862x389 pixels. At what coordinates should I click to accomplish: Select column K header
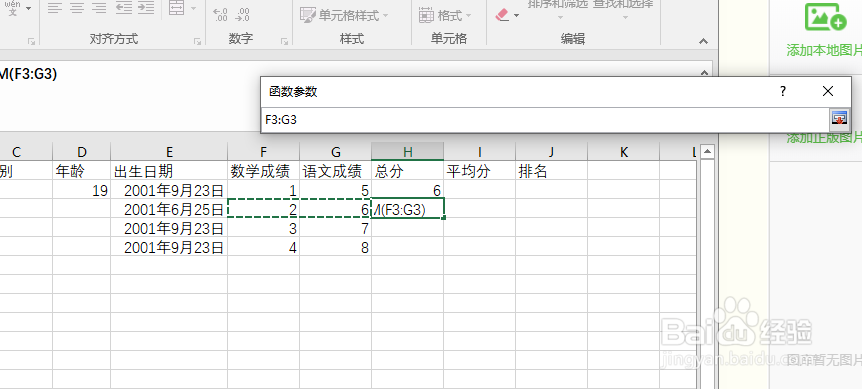point(623,152)
